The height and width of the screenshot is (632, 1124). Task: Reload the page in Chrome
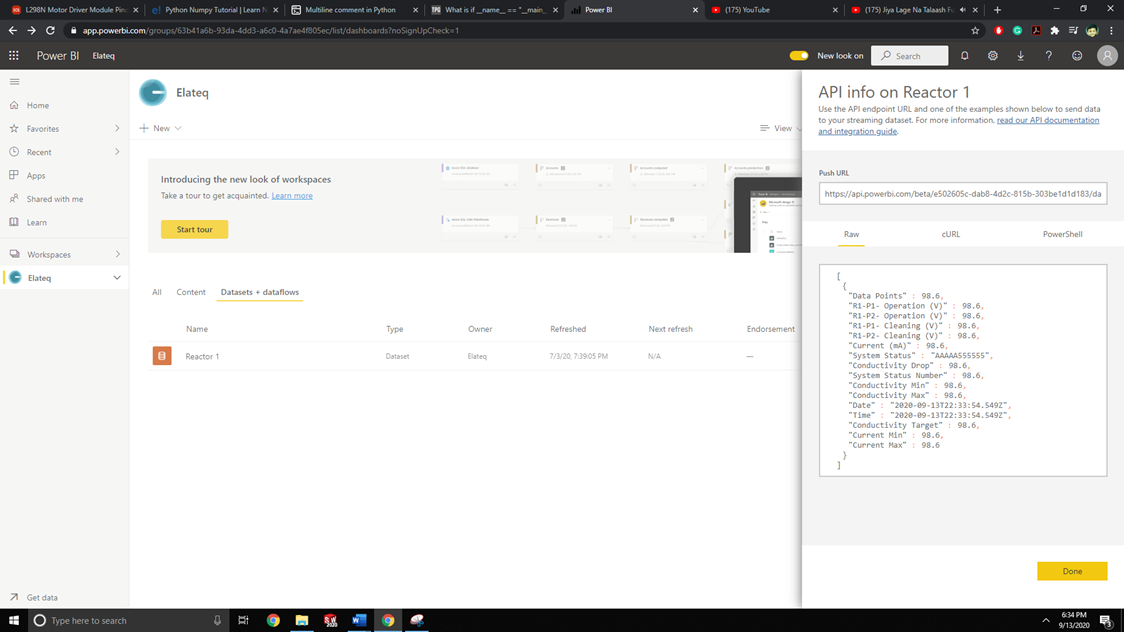click(x=50, y=31)
